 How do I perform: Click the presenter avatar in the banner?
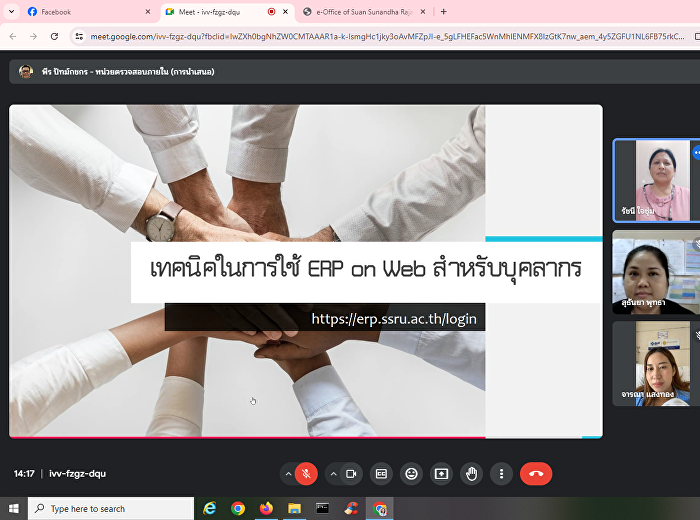[x=26, y=71]
